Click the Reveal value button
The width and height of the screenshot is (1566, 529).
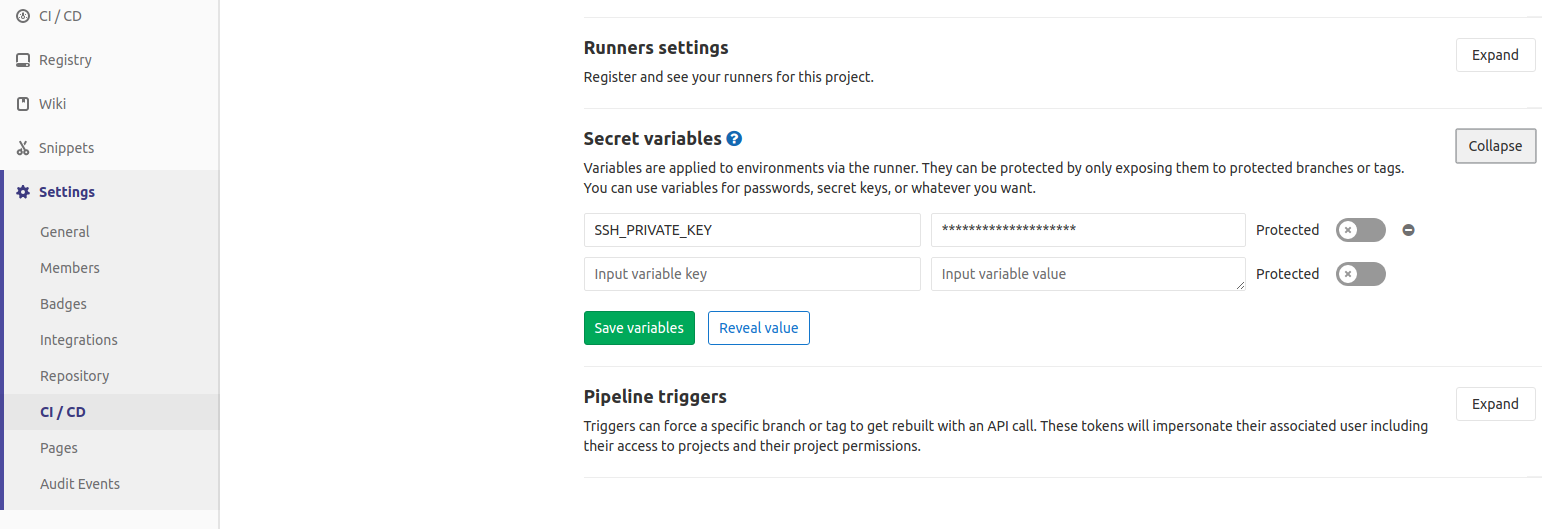[758, 328]
